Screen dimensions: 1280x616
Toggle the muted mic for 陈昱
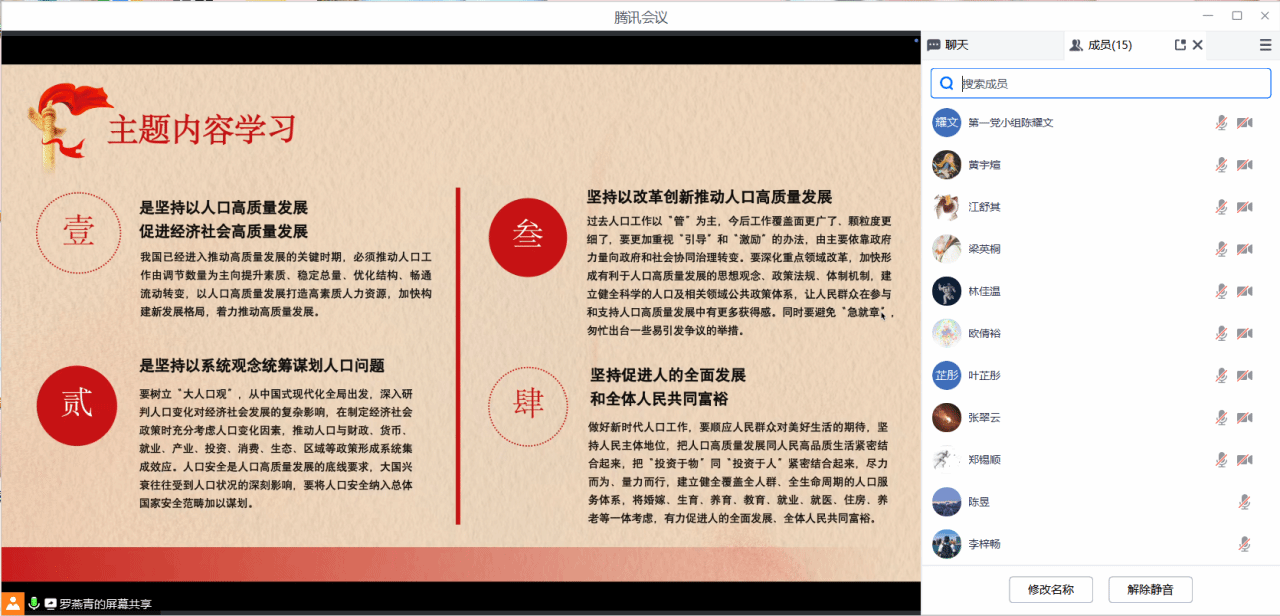pos(1244,502)
